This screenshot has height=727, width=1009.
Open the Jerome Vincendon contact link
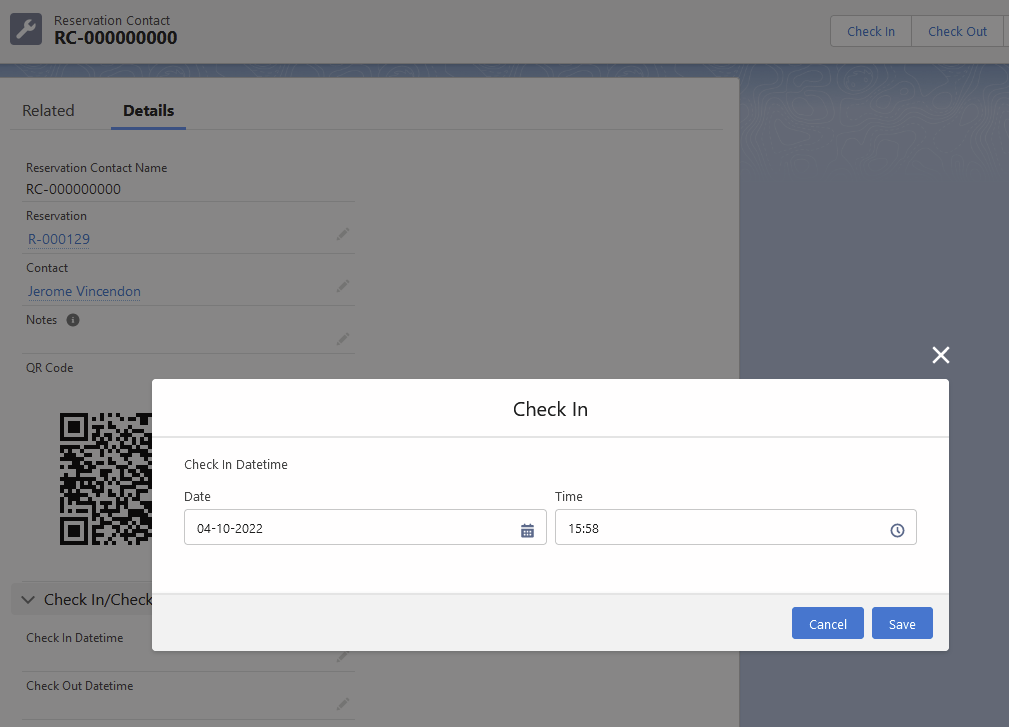[x=84, y=291]
